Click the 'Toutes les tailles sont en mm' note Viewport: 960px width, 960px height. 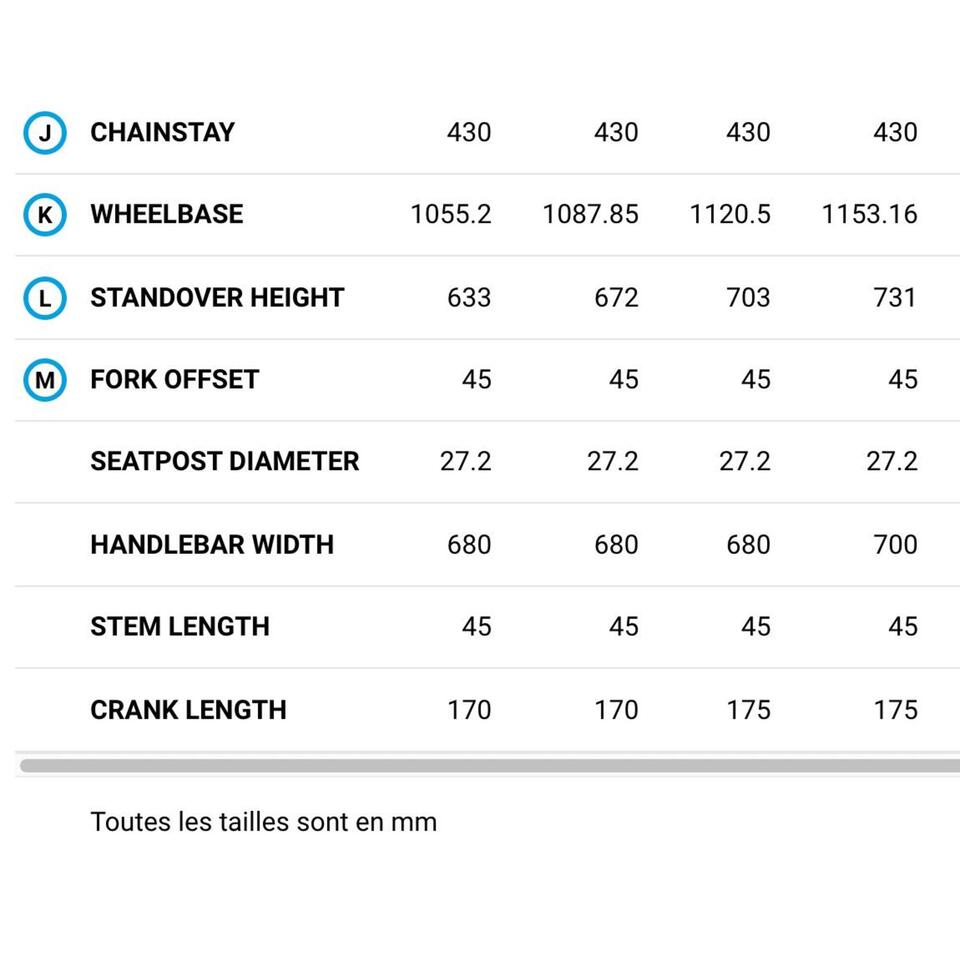click(264, 822)
